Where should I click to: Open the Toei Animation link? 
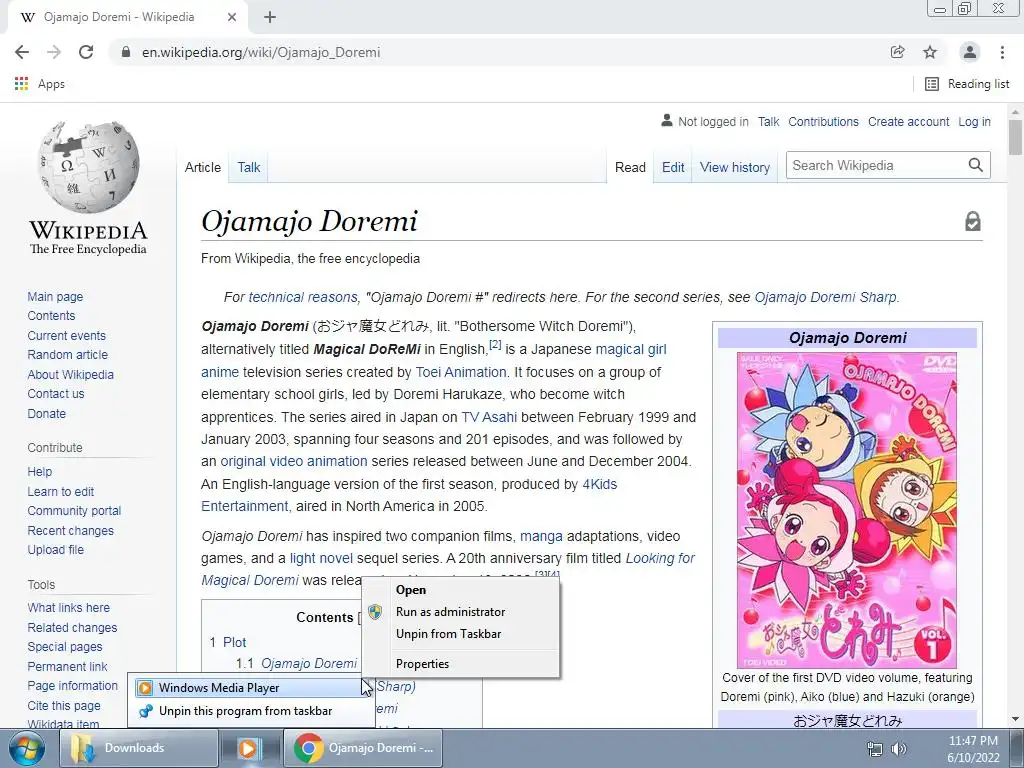461,372
